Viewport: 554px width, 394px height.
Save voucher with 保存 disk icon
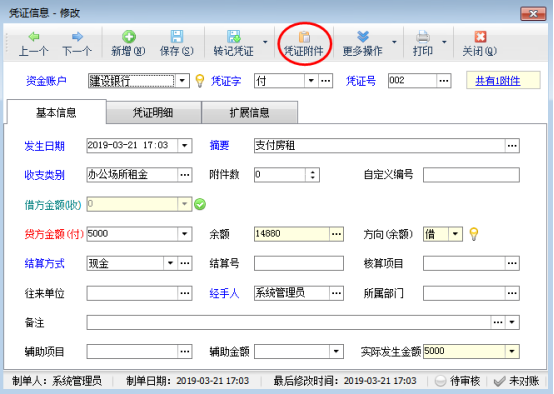point(177,36)
